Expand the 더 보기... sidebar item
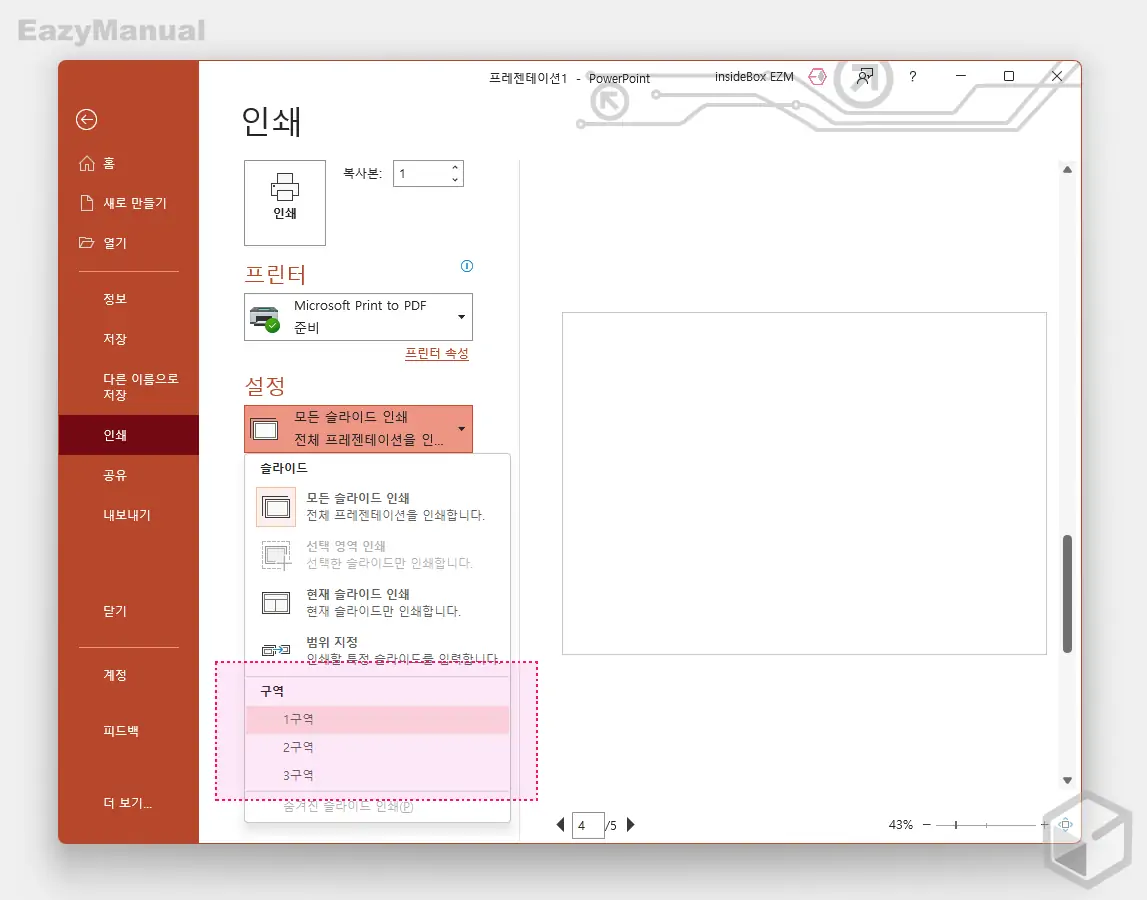 (x=128, y=803)
